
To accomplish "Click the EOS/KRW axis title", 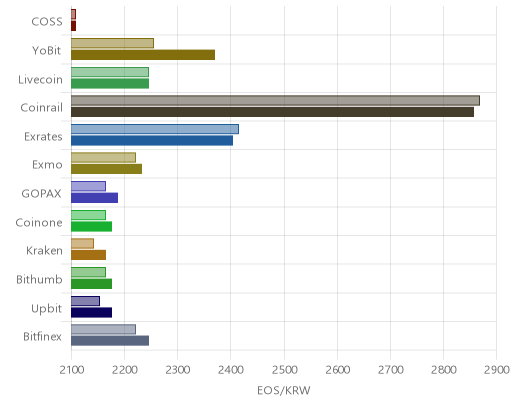I will (x=284, y=390).
